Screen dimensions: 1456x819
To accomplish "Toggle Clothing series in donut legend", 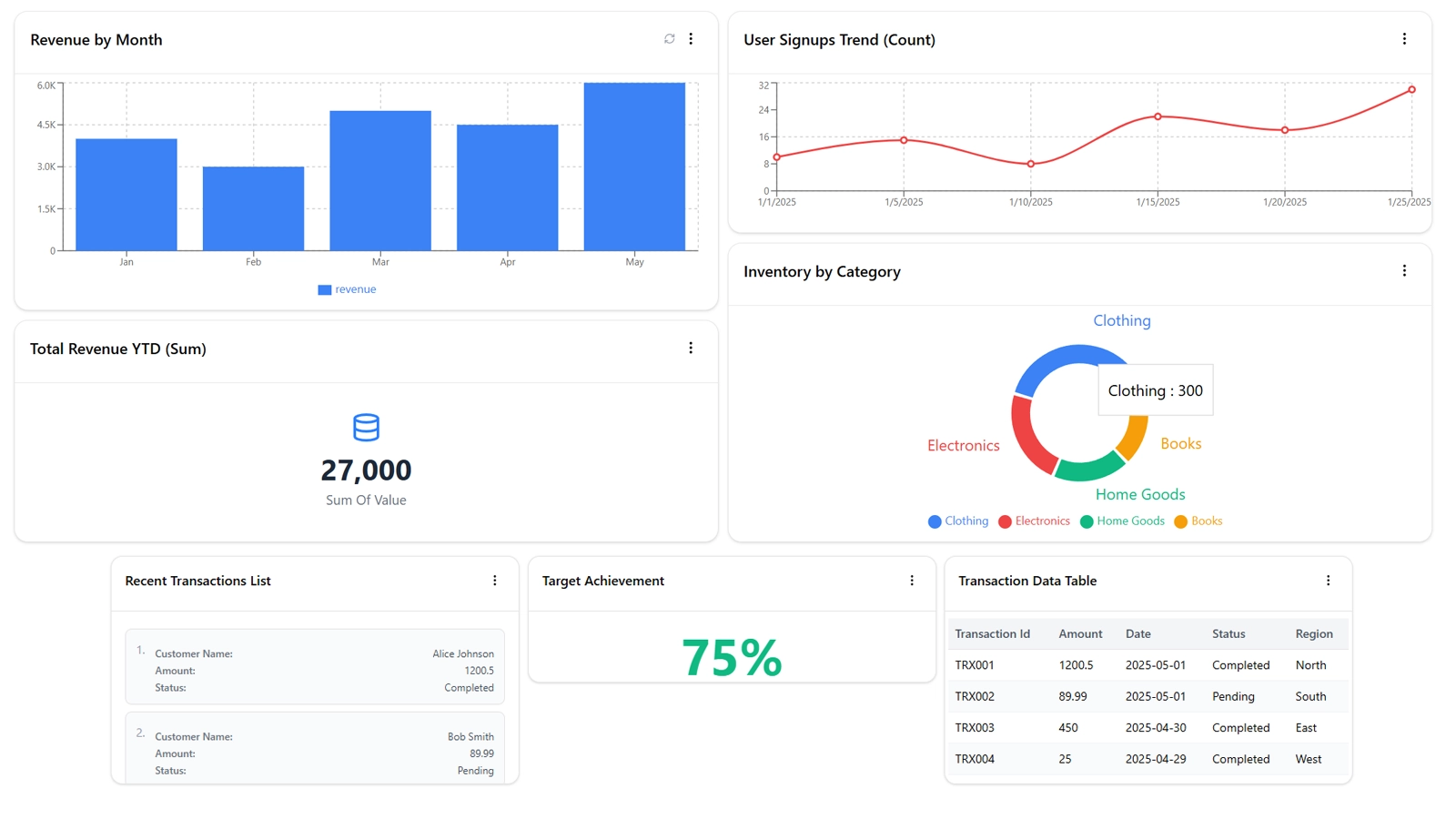I will point(958,521).
